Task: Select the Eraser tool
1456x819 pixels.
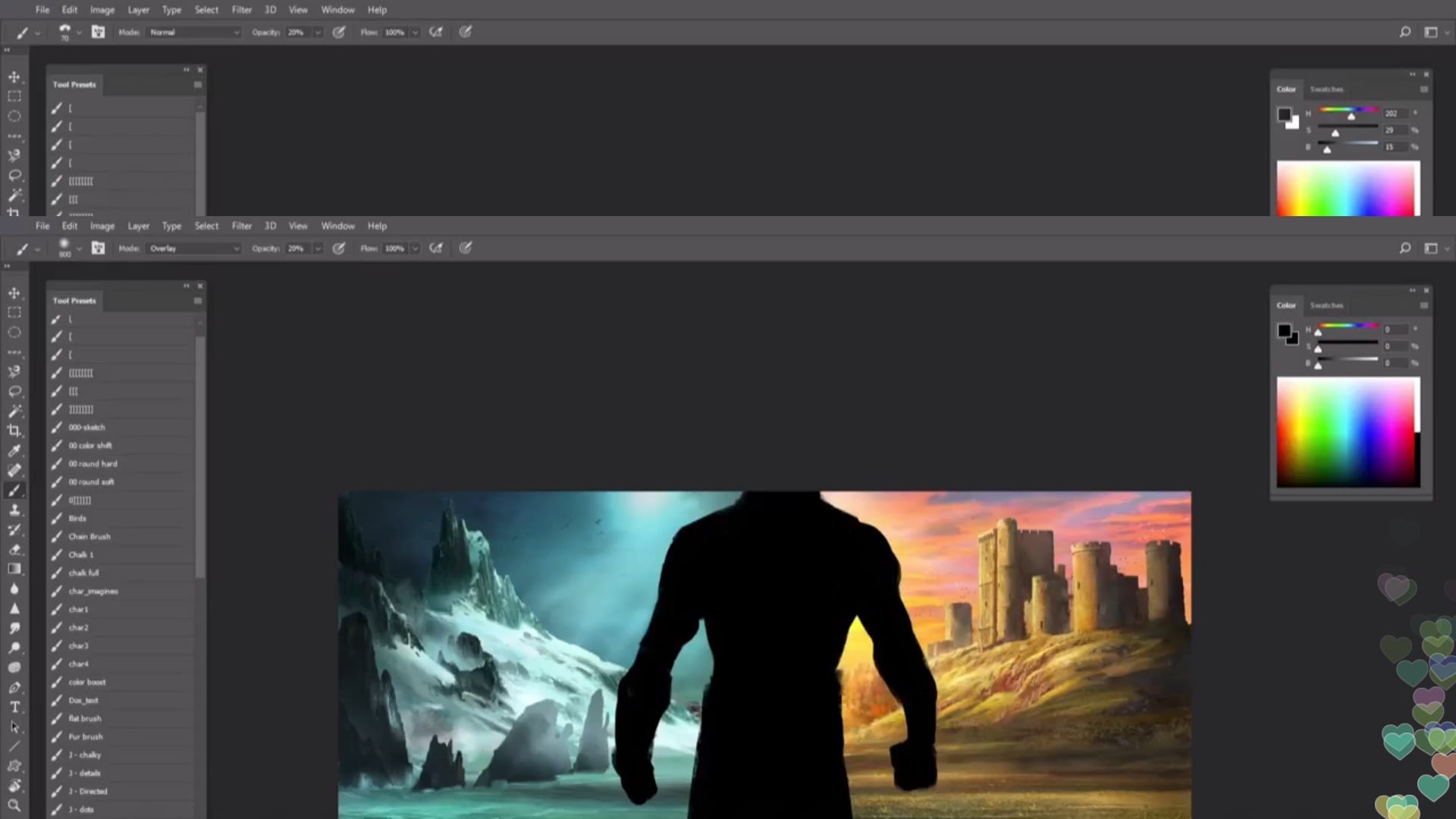Action: coord(14,549)
